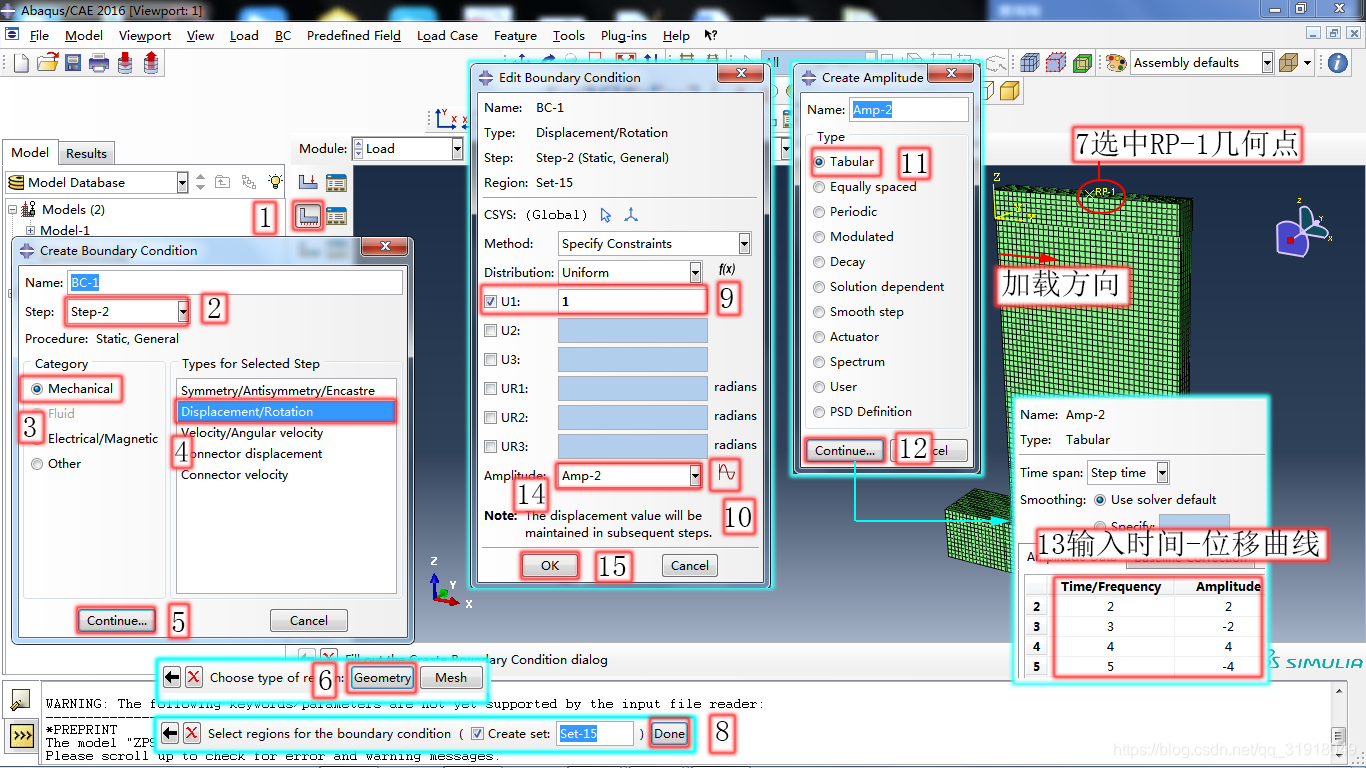Enable the UR2 checkbox

click(x=490, y=417)
